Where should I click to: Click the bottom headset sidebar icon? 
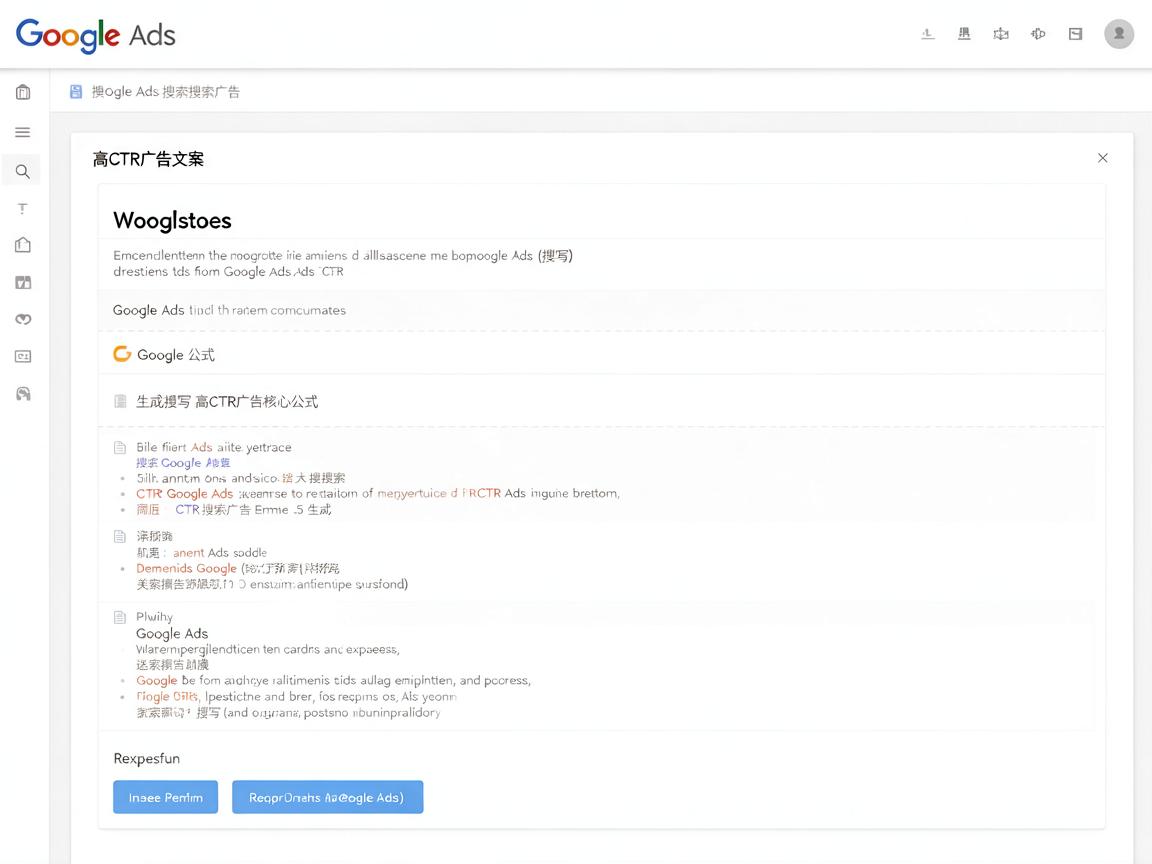pos(23,394)
